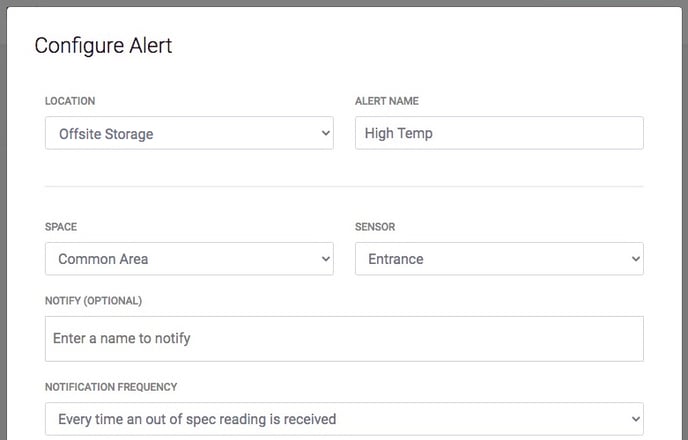This screenshot has height=440, width=688.
Task: Click the chevron arrow in Sensor select
Action: click(636, 259)
